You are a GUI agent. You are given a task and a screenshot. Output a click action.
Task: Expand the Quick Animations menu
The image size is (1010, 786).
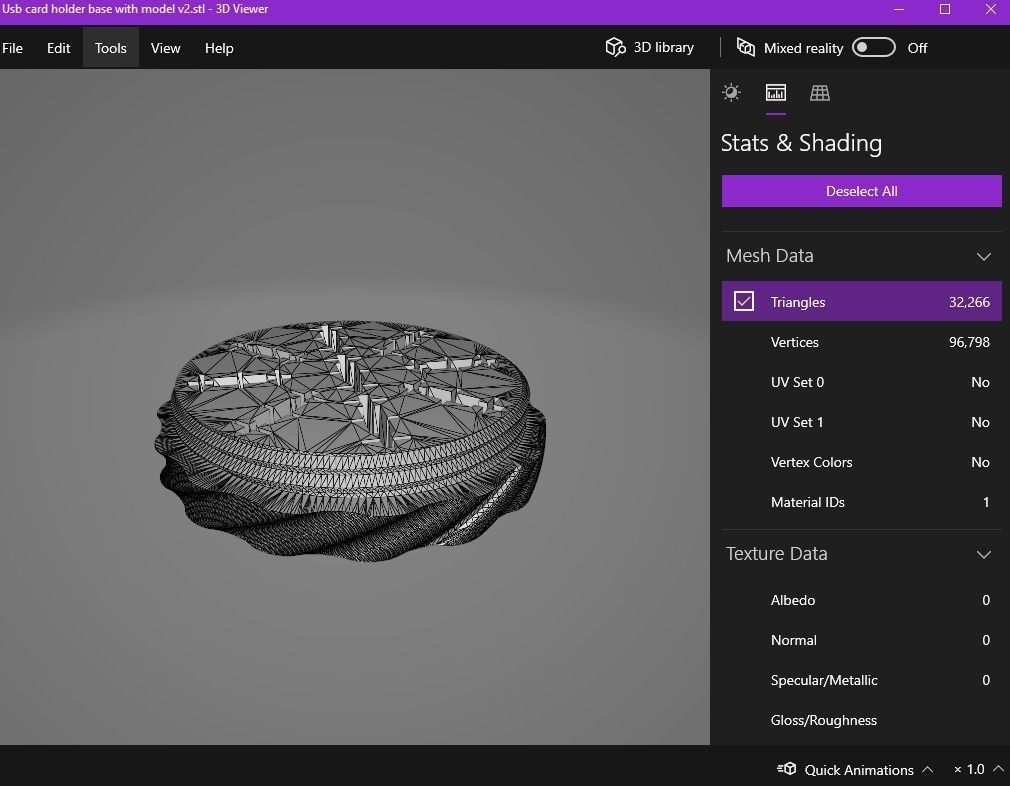[x=927, y=769]
